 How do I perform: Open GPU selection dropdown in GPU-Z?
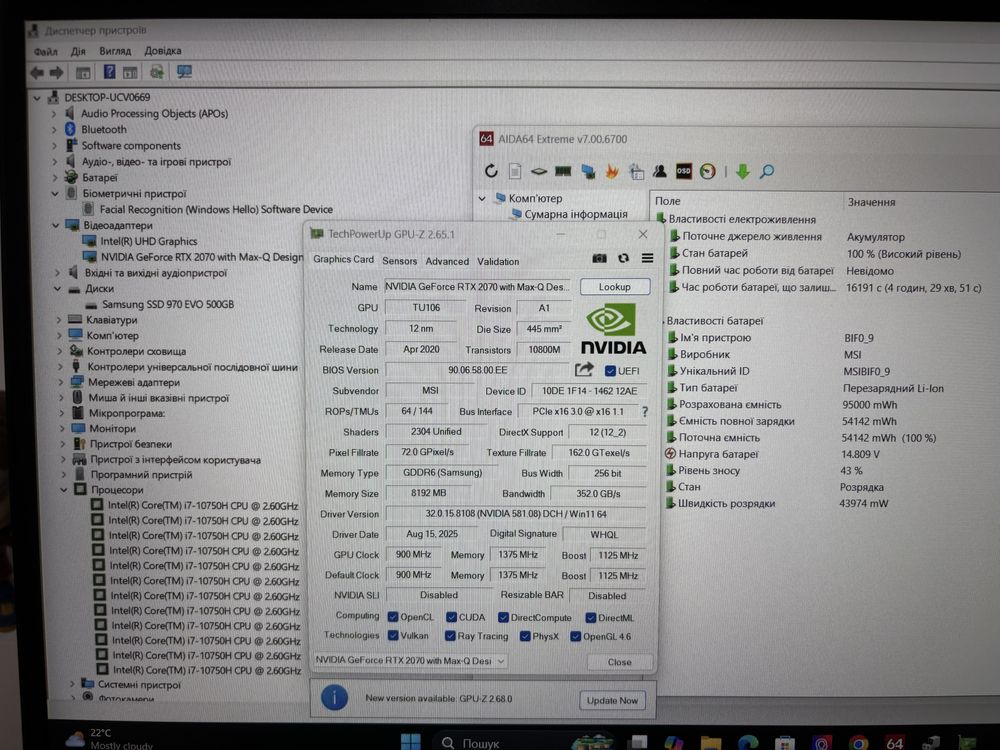pos(410,660)
